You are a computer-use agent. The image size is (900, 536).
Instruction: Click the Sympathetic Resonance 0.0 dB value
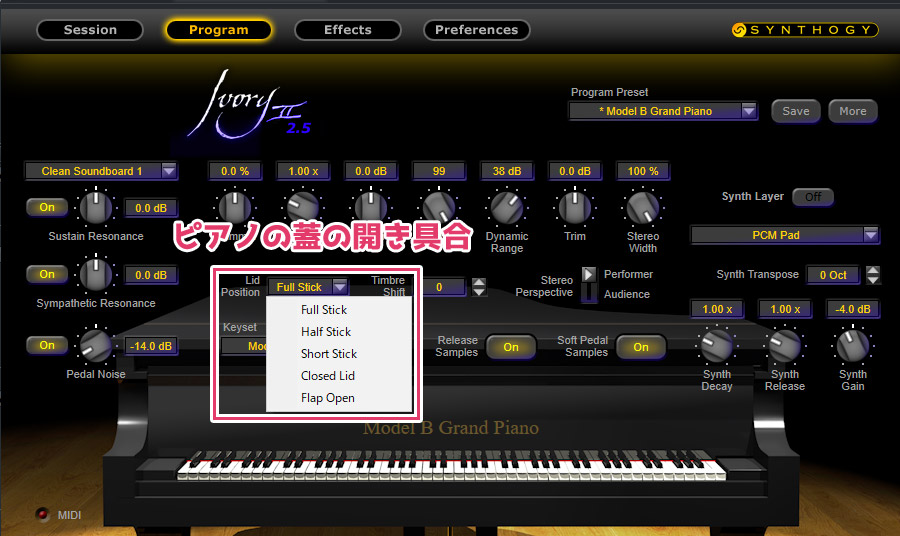151,275
